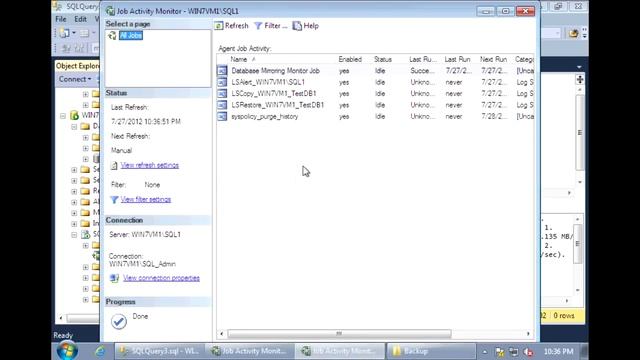This screenshot has width=640, height=360.
Task: Select the Database Mirroring Monitor Job row
Action: click(375, 71)
